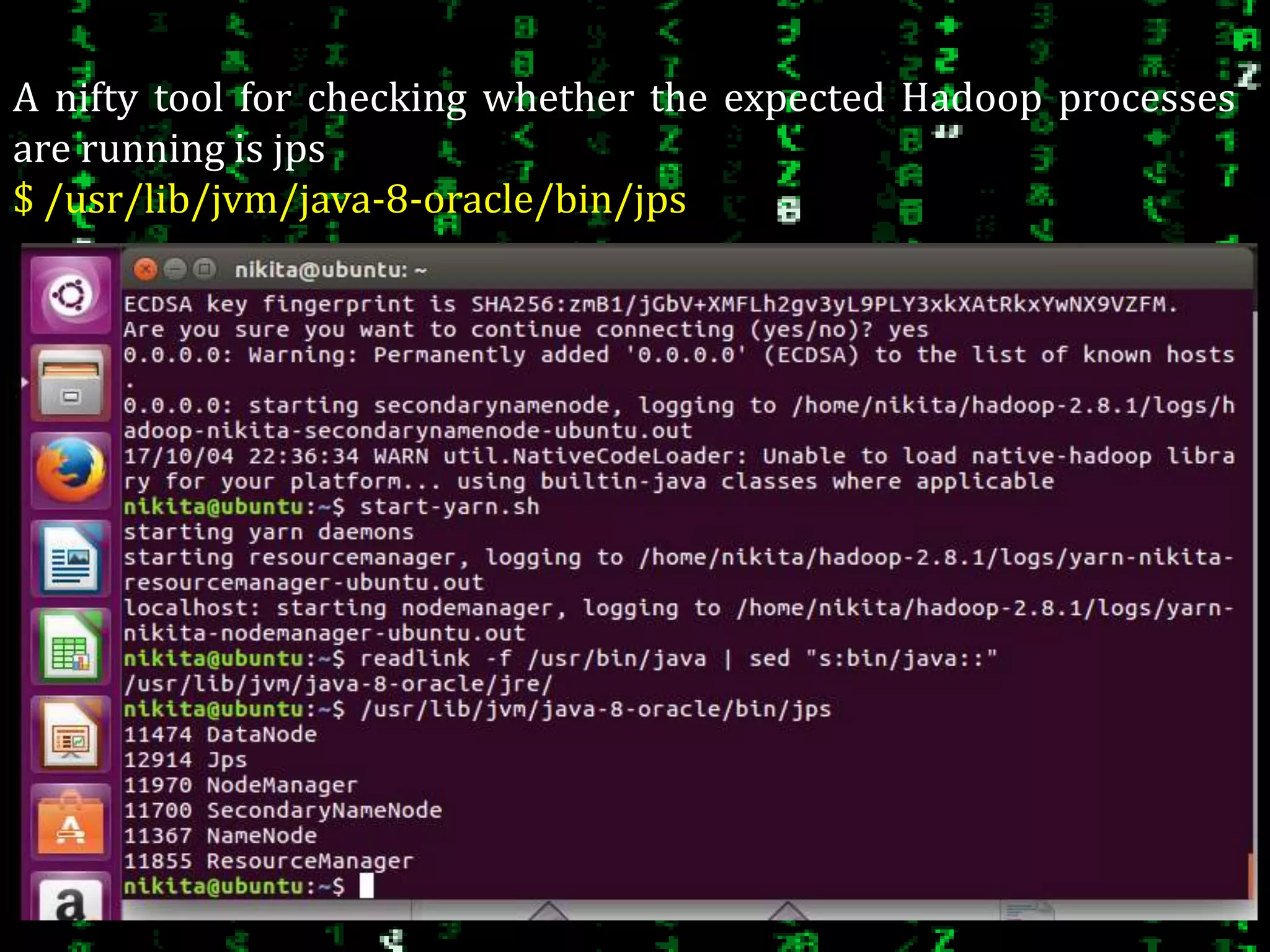Click 'Are you sure you want to continue' line
Viewport: 1270px width, 952px height.
[x=526, y=330]
